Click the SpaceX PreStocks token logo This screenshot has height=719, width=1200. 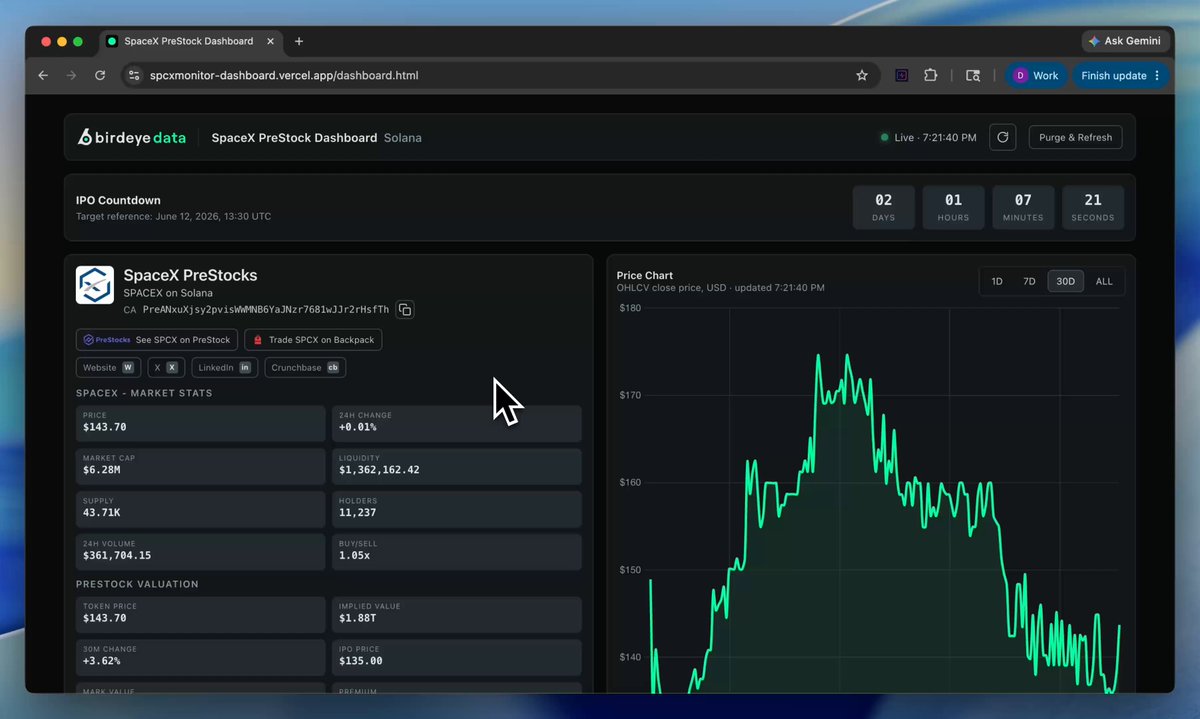coord(95,285)
